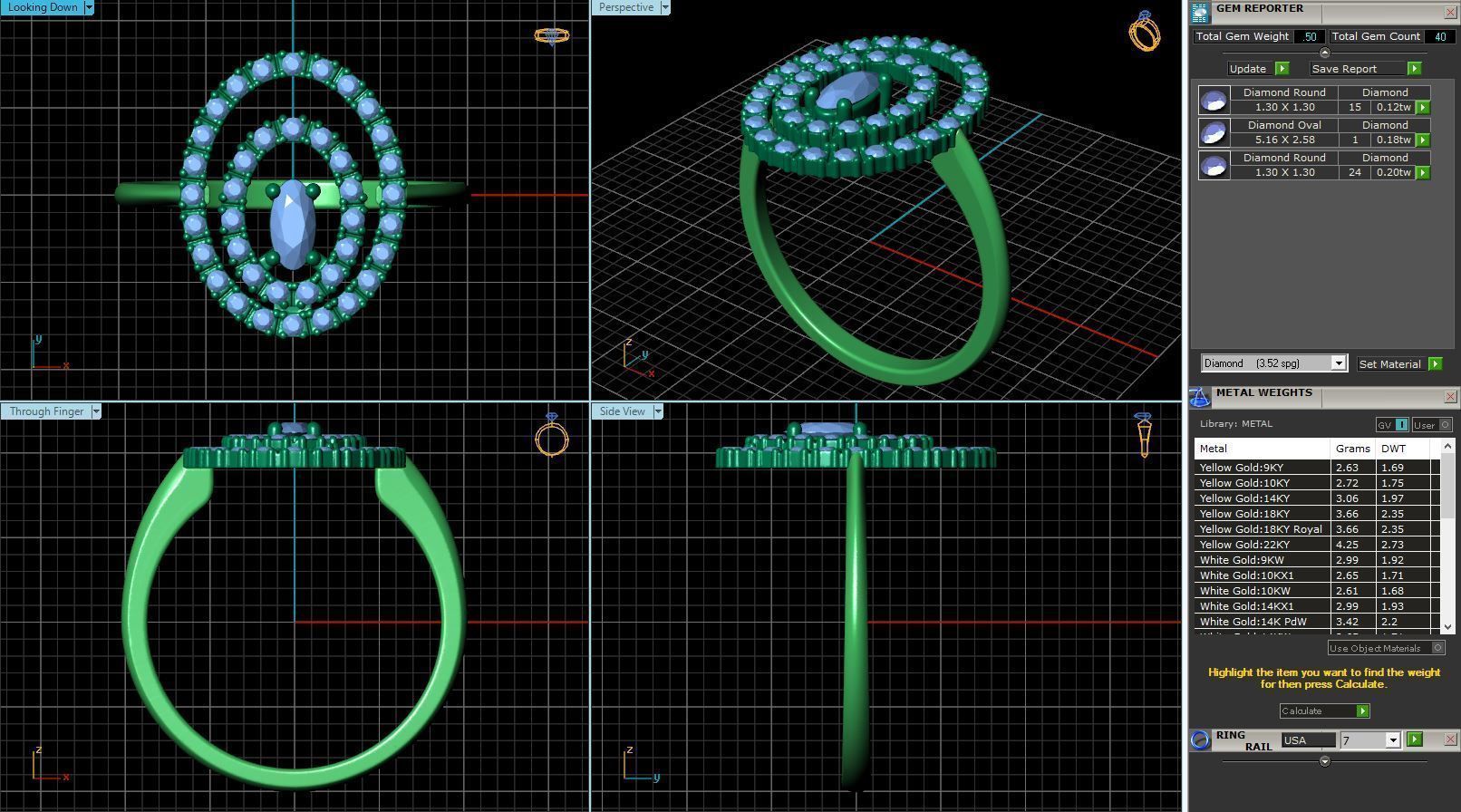Click the green arrow next to Update
Viewport: 1461px width, 812px height.
pos(1282,69)
